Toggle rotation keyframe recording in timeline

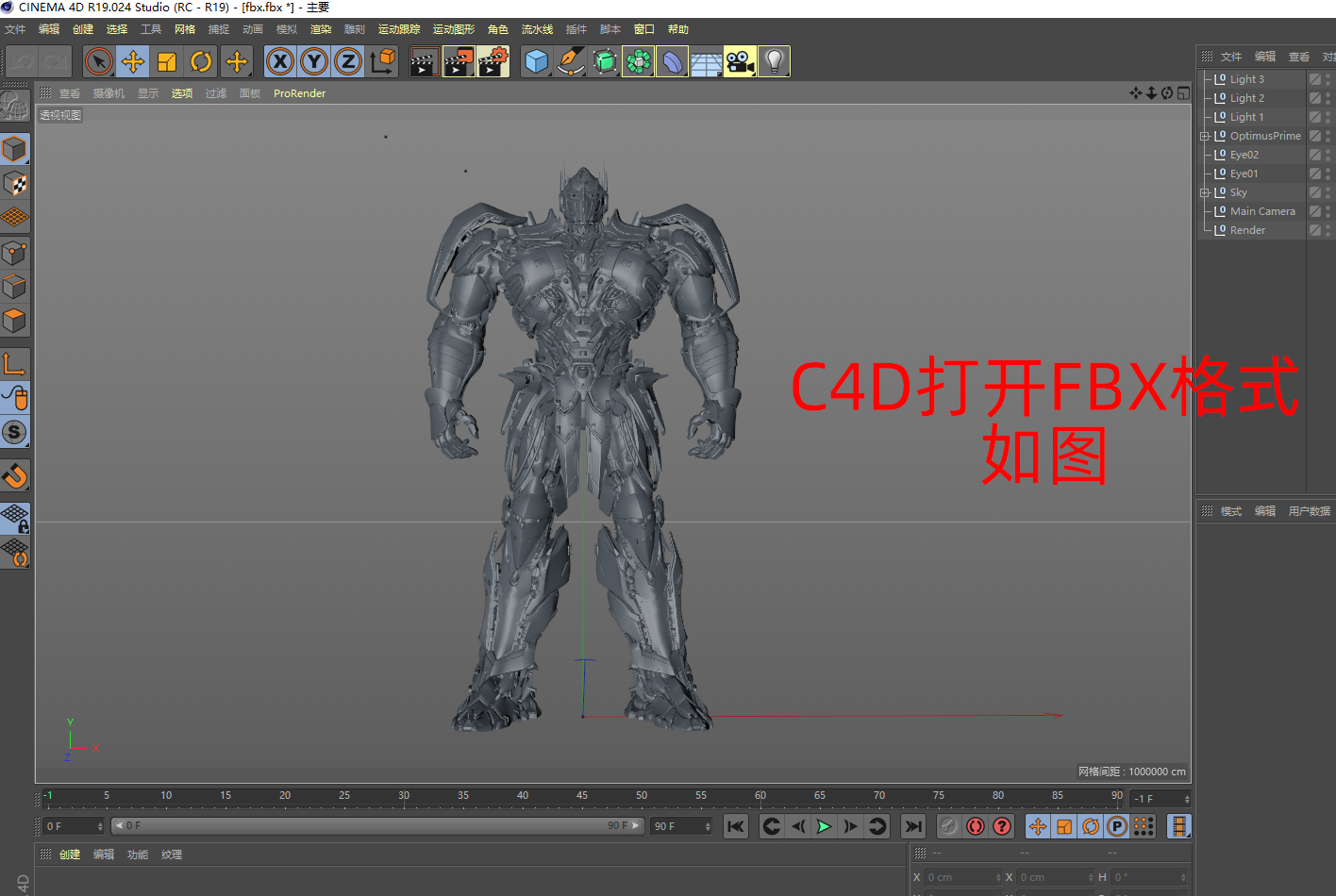tap(1091, 826)
